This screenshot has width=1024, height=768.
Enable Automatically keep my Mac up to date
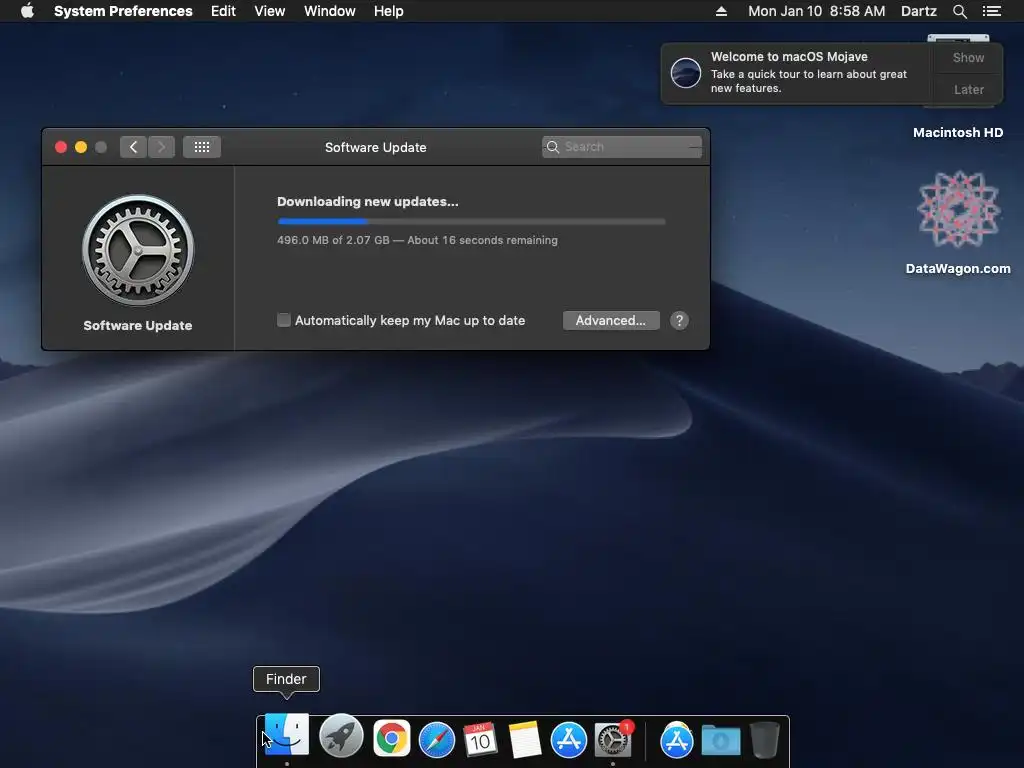pyautogui.click(x=283, y=320)
